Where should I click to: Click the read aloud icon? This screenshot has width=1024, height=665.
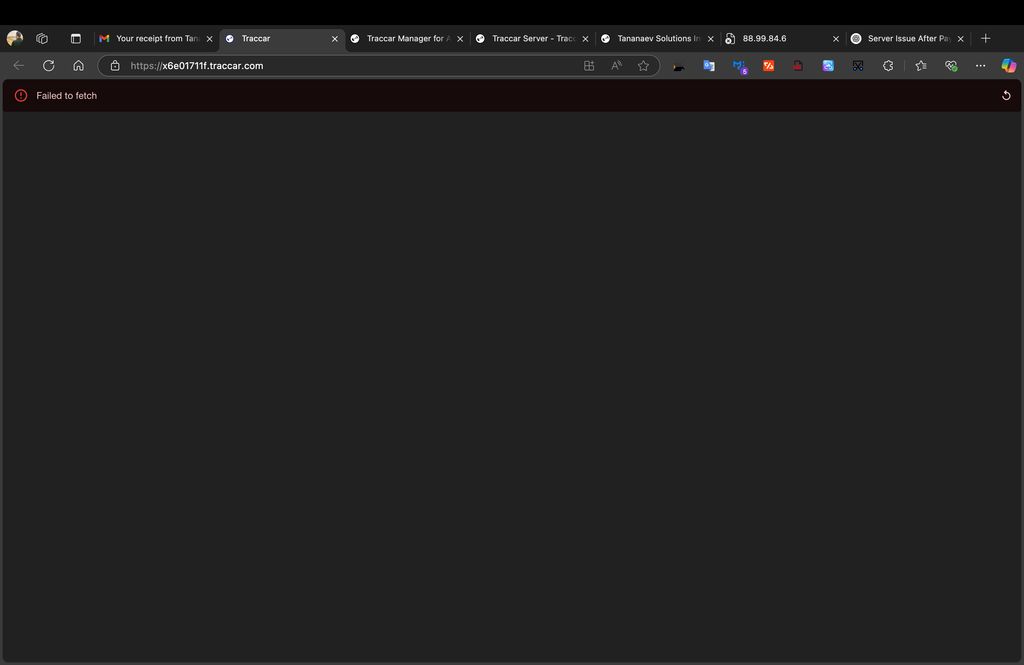point(616,65)
